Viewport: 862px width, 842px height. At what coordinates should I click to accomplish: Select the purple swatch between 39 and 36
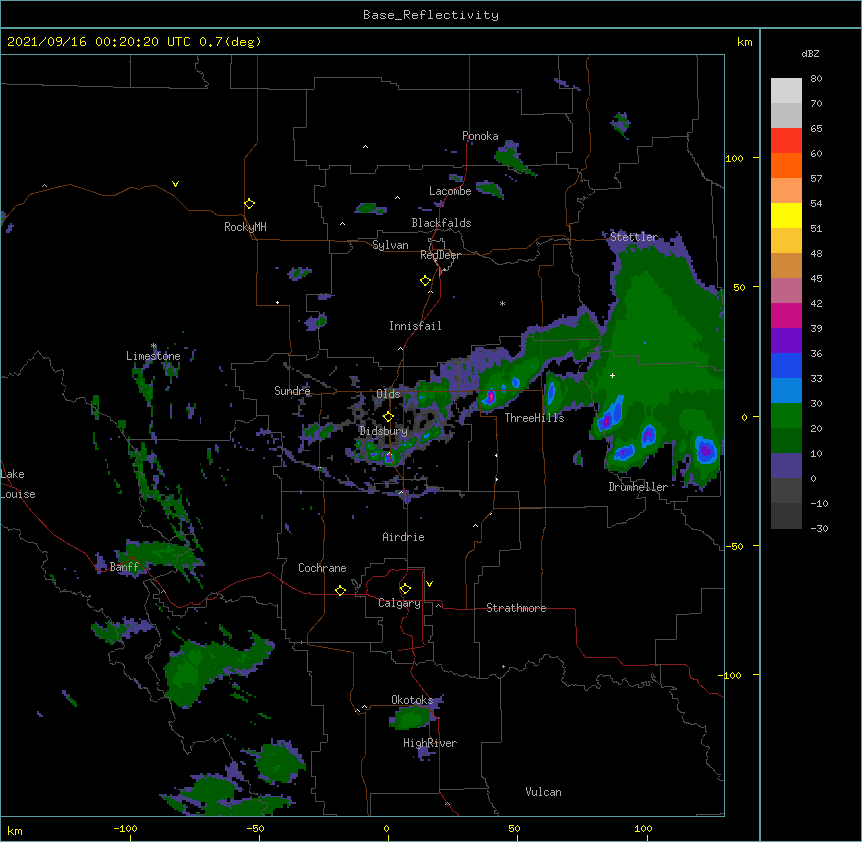(786, 340)
